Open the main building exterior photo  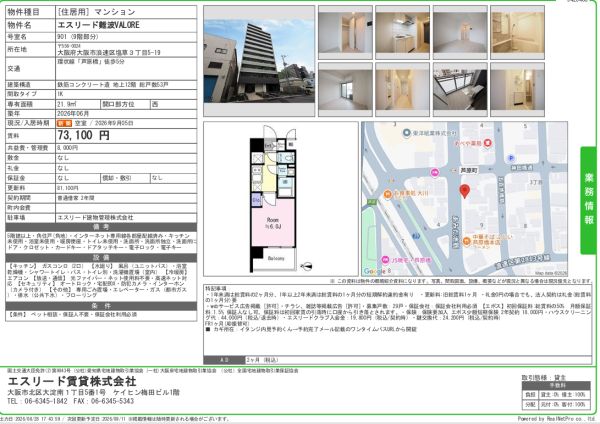tap(259, 61)
